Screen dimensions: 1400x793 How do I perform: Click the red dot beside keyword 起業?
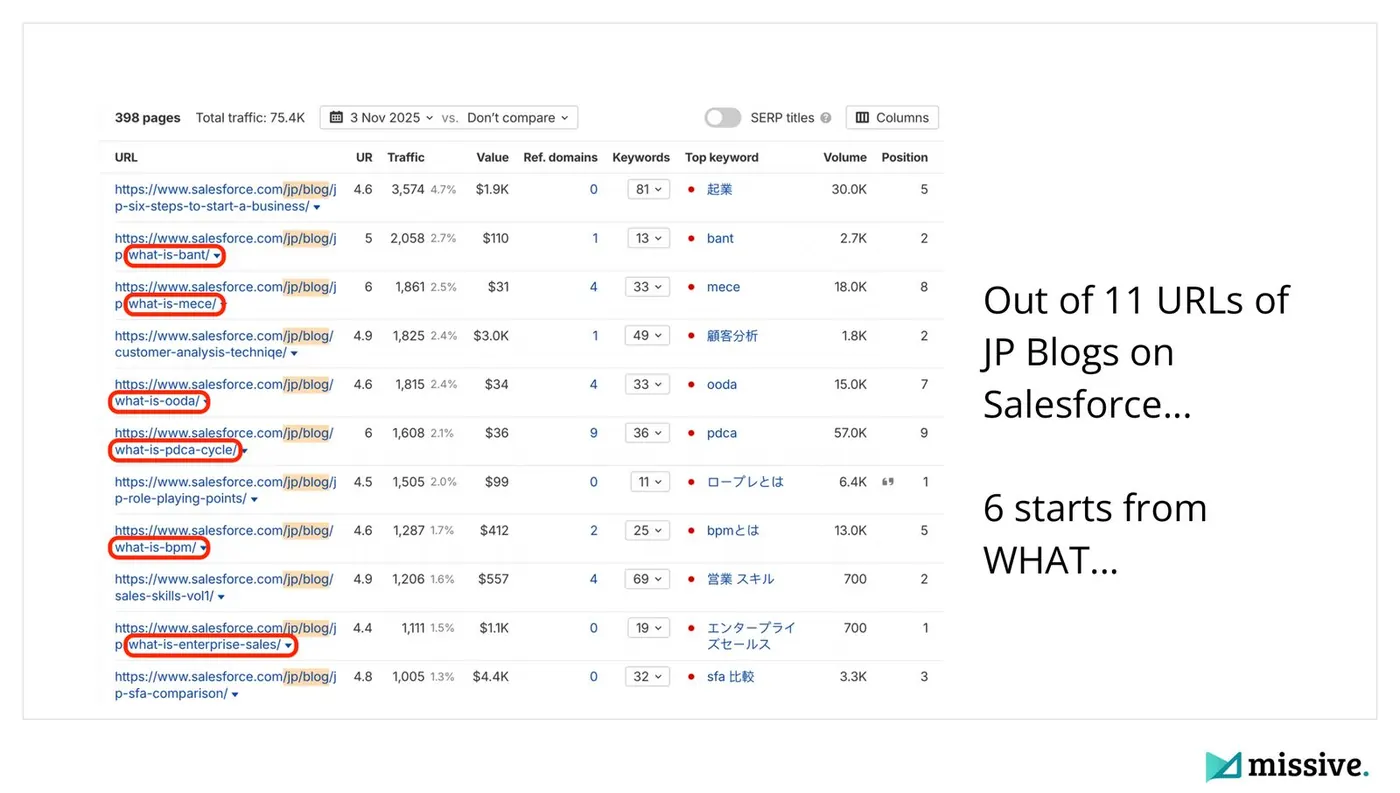(691, 189)
